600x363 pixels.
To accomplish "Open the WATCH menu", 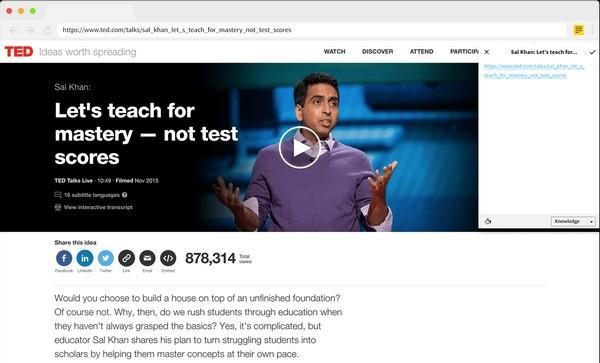I will pos(334,52).
